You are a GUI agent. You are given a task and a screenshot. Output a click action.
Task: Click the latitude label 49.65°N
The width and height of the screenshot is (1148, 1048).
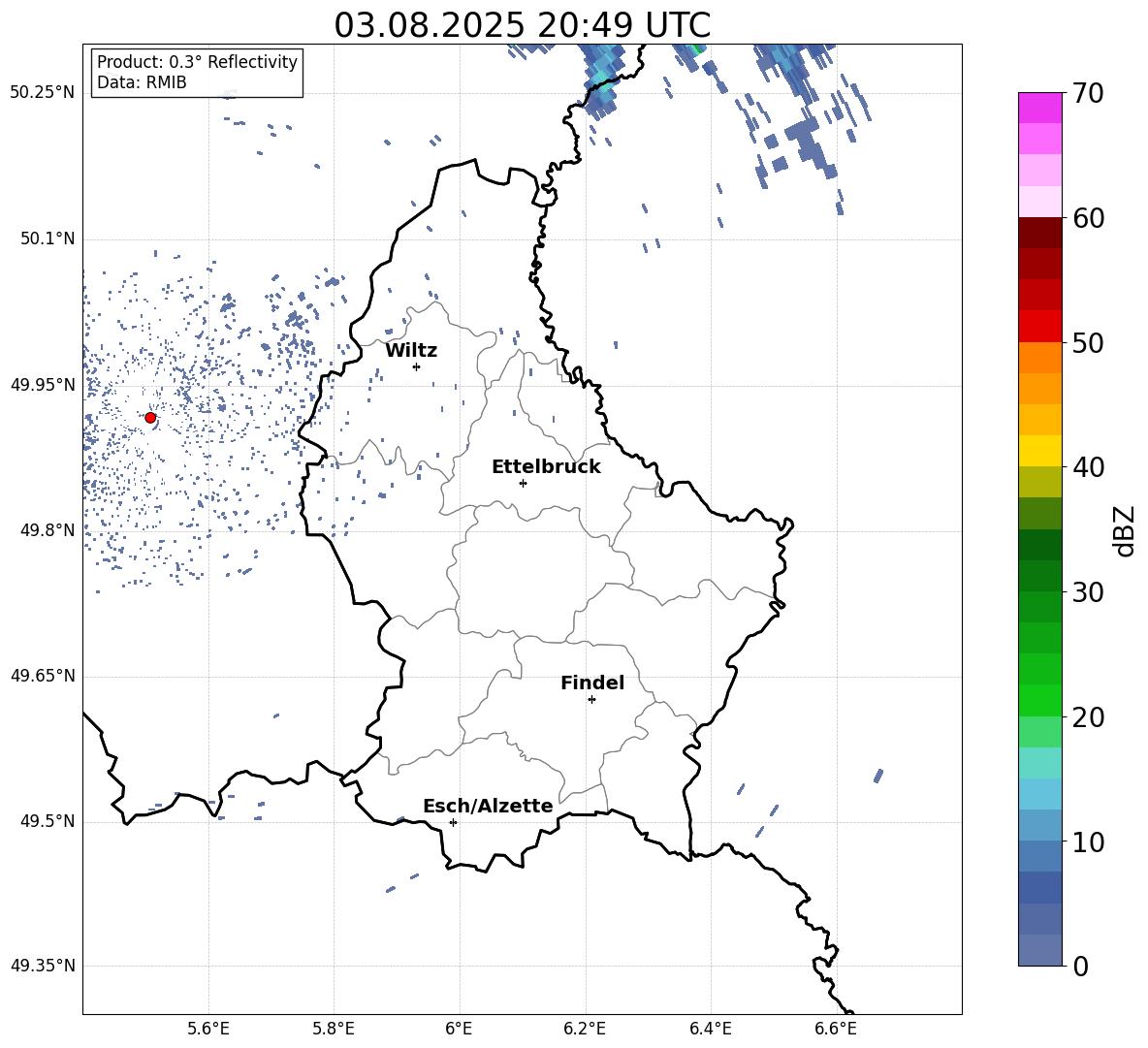click(43, 676)
